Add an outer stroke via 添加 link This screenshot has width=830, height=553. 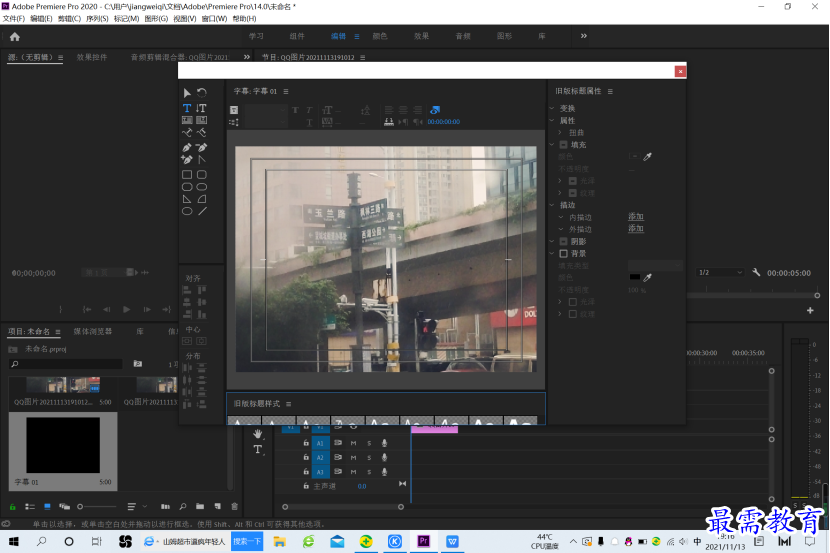click(x=636, y=229)
